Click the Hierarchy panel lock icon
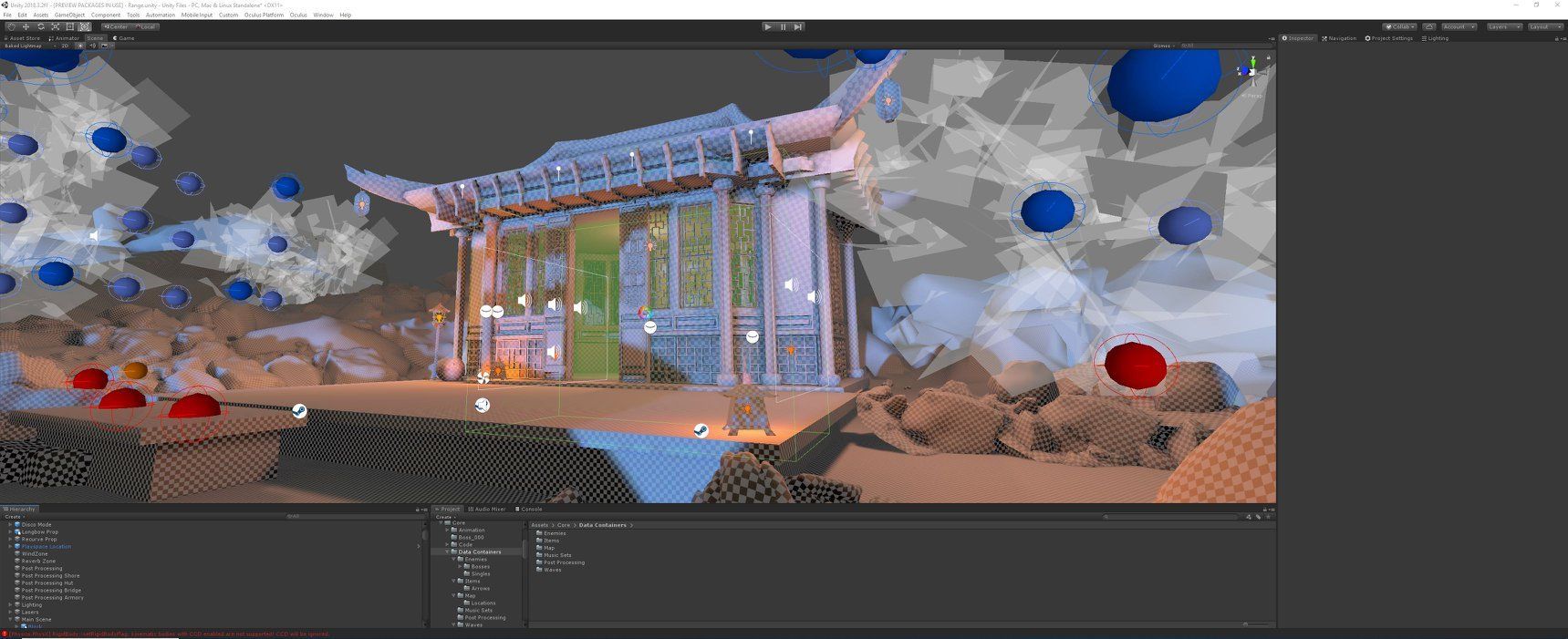Screen dimensions: 1568x639 tap(418, 510)
